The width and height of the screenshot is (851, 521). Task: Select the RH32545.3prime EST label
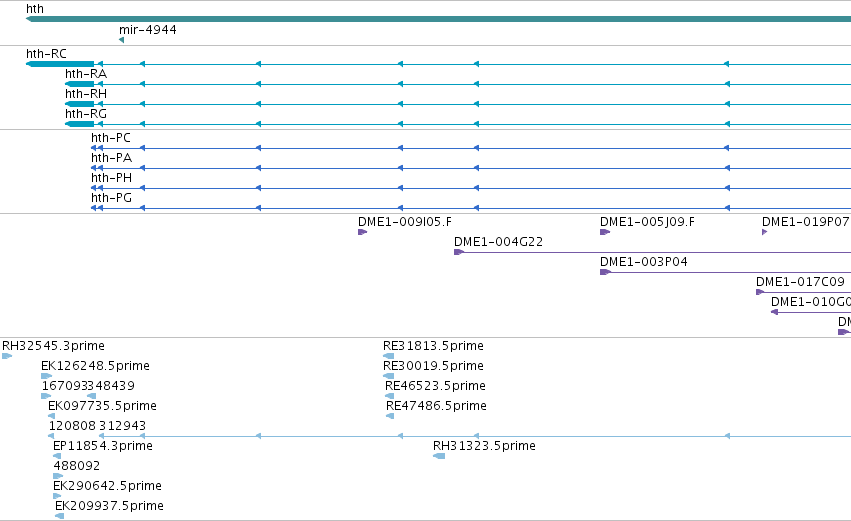[x=53, y=346]
